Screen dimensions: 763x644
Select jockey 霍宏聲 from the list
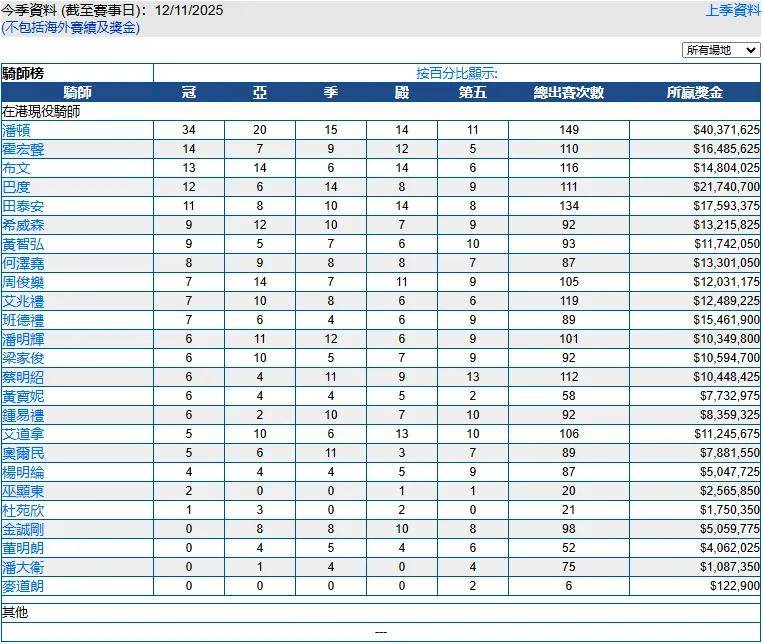[23, 149]
